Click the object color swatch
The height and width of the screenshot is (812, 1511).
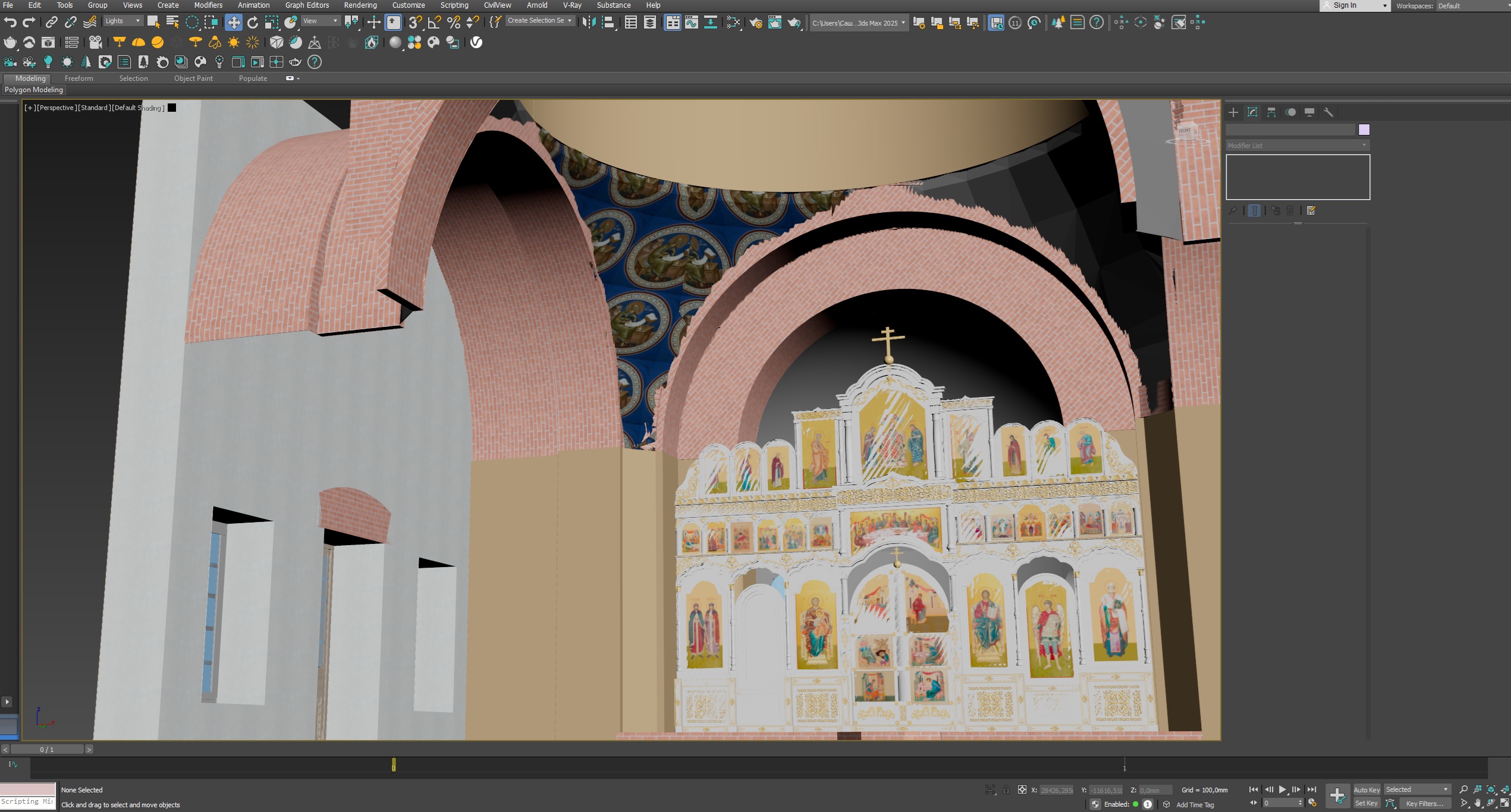1364,130
